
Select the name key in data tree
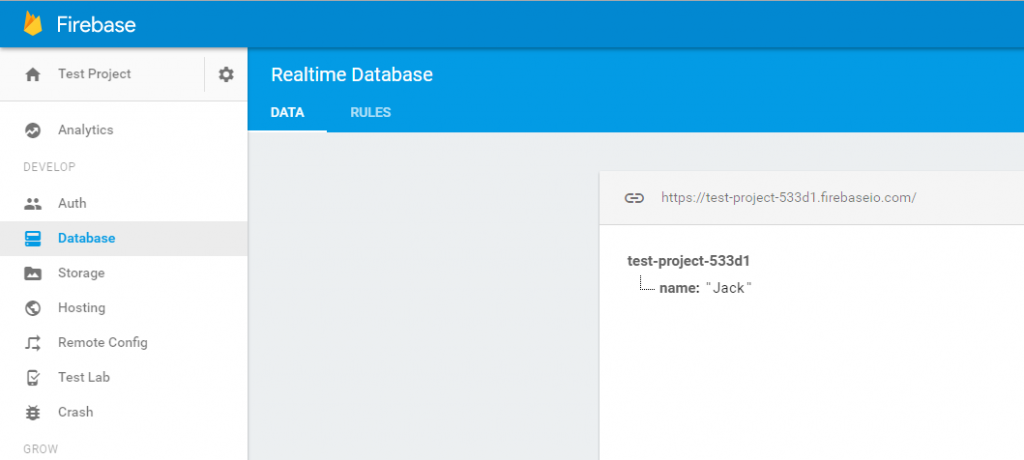point(678,288)
